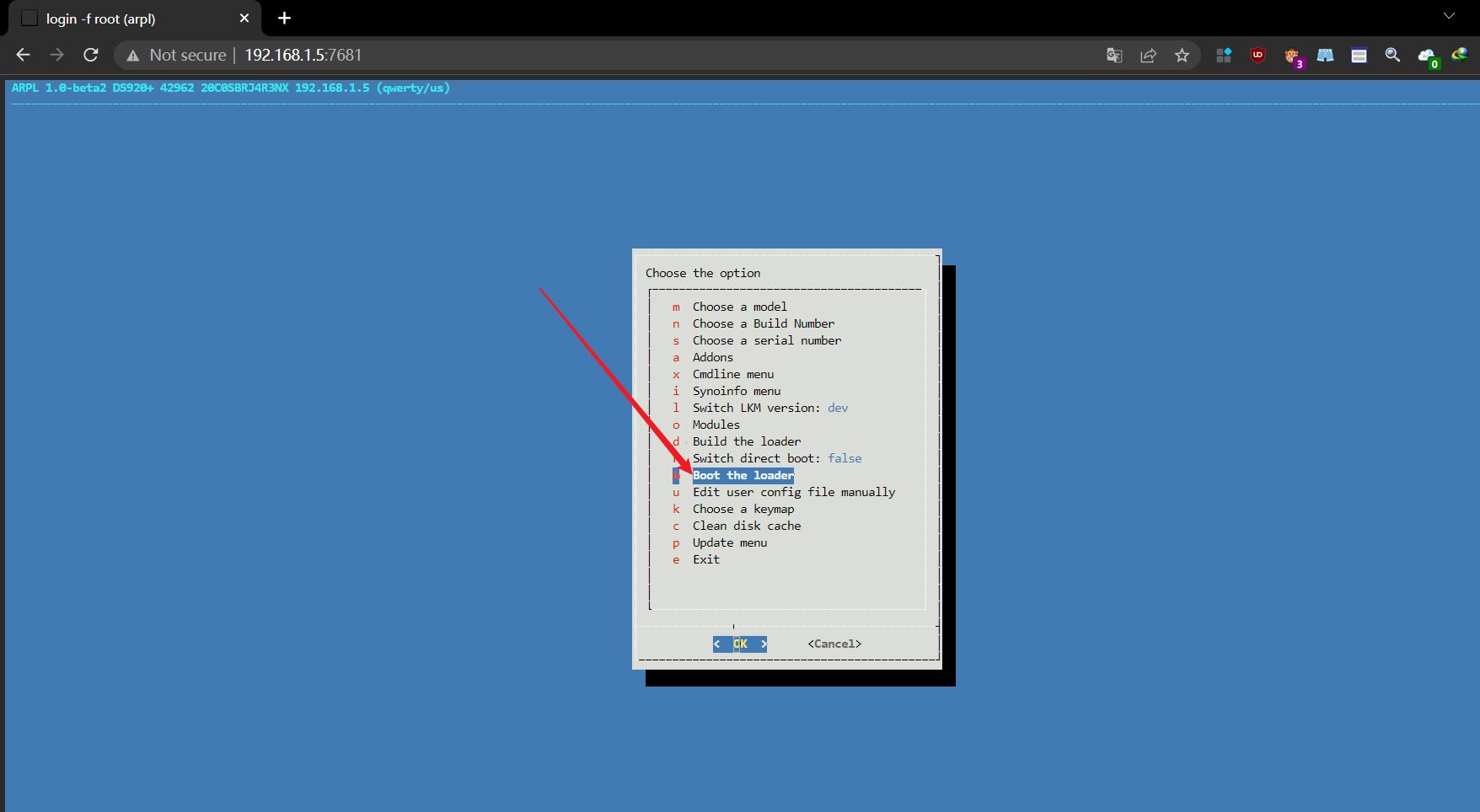Viewport: 1480px width, 812px height.
Task: Open a new browser tab
Action: 284,18
